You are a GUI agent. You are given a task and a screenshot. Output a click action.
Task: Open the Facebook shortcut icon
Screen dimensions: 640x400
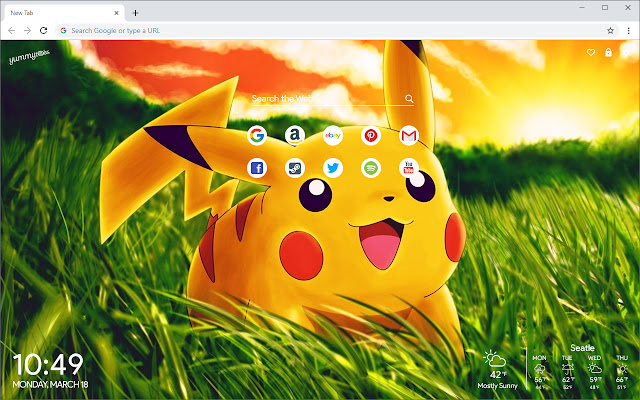(257, 168)
